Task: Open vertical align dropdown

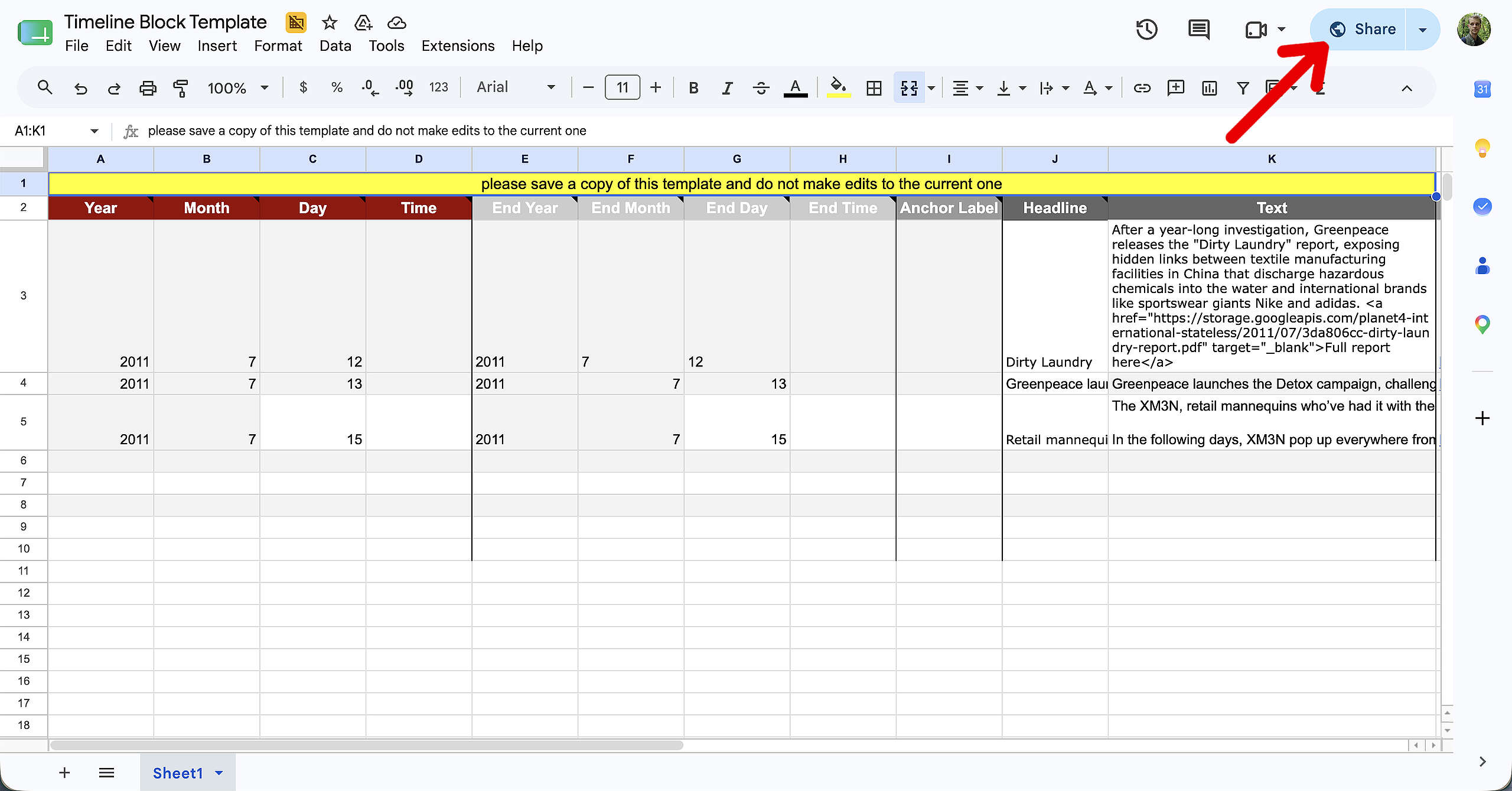Action: (x=1011, y=88)
